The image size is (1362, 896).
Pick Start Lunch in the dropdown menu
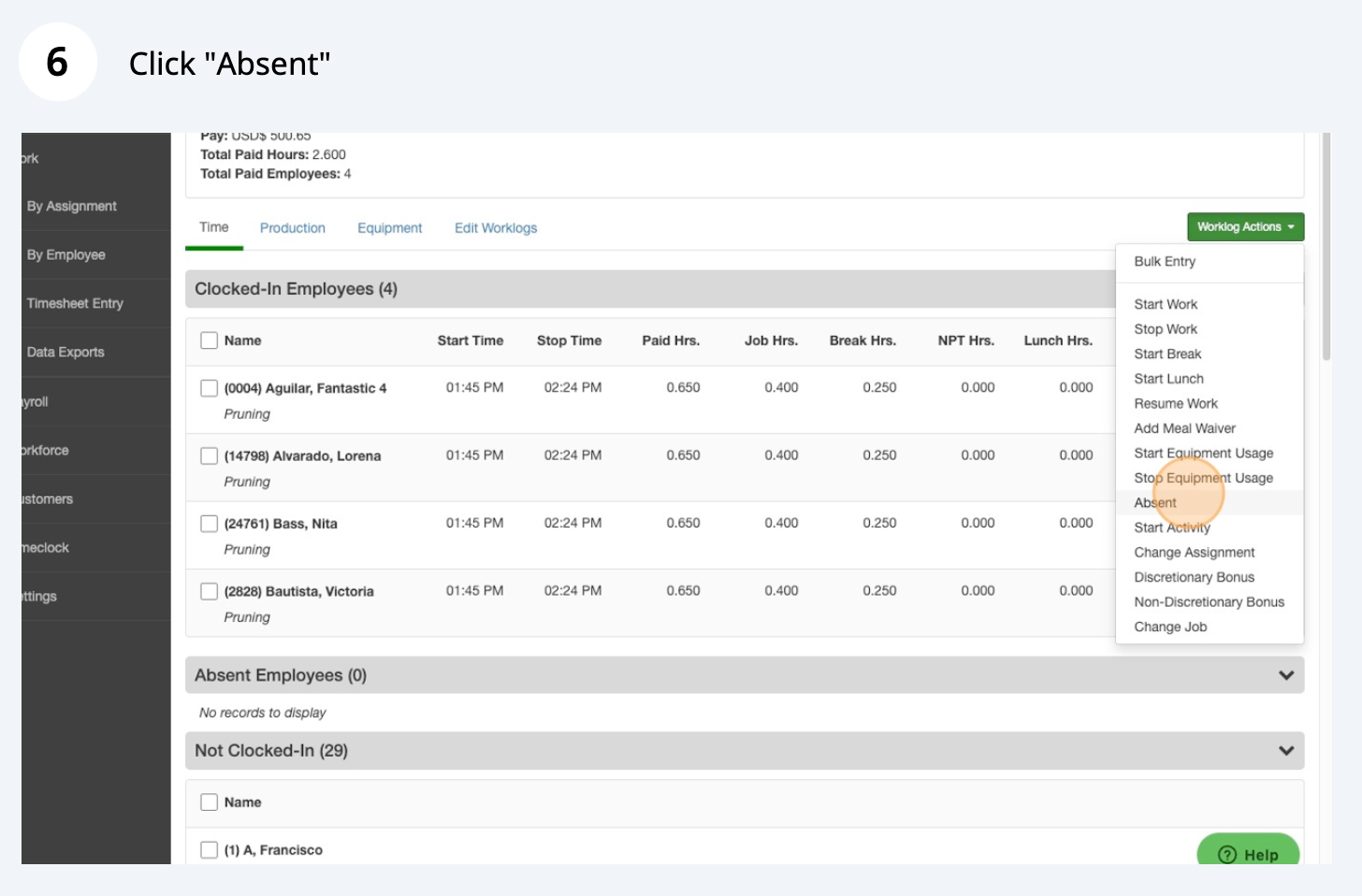[1168, 379]
